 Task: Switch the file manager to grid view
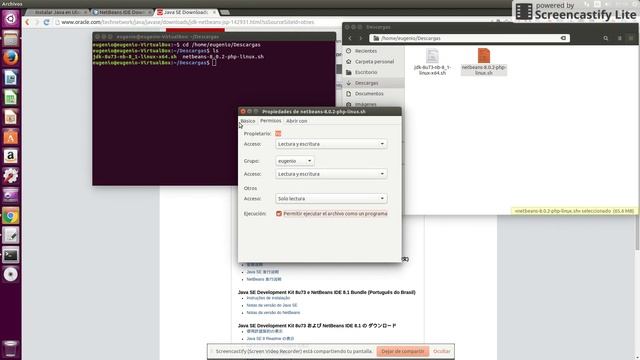631,38
